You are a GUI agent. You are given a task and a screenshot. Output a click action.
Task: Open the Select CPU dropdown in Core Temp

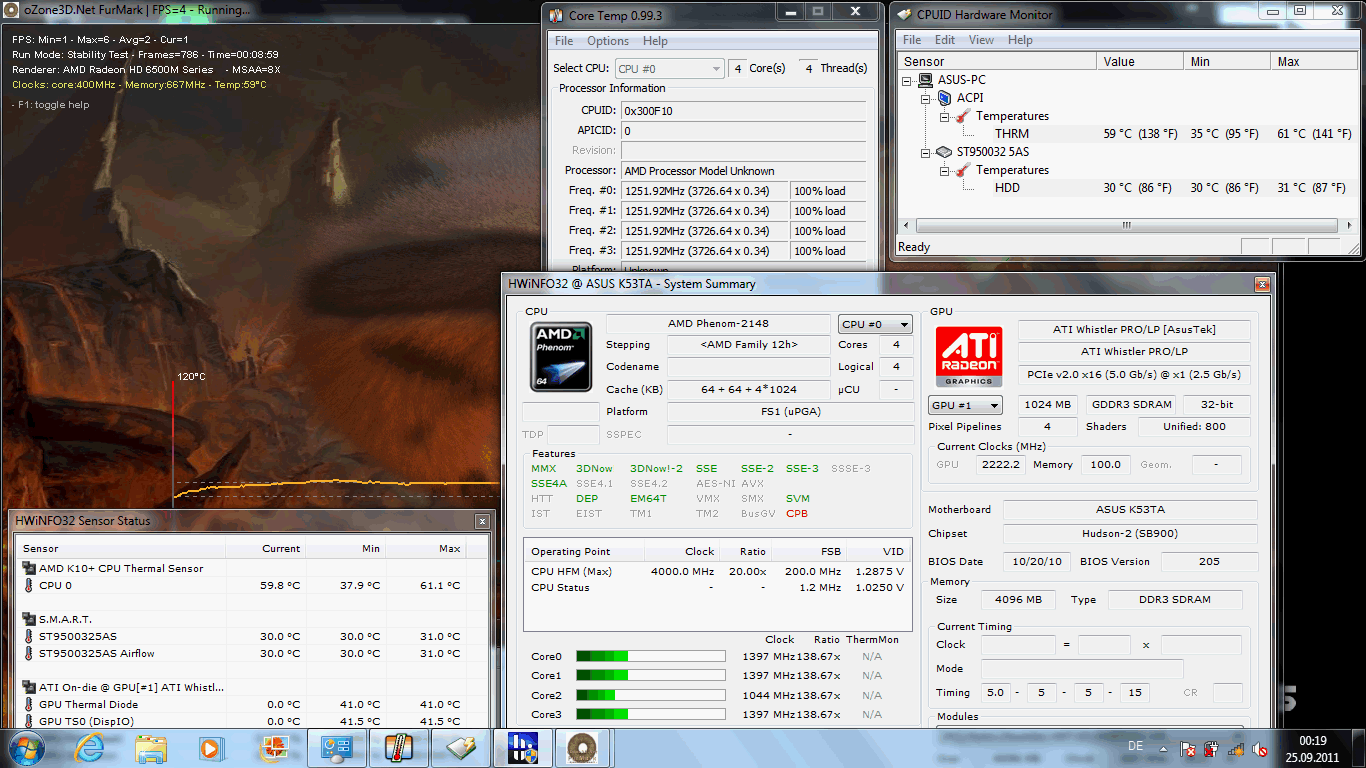coord(669,68)
